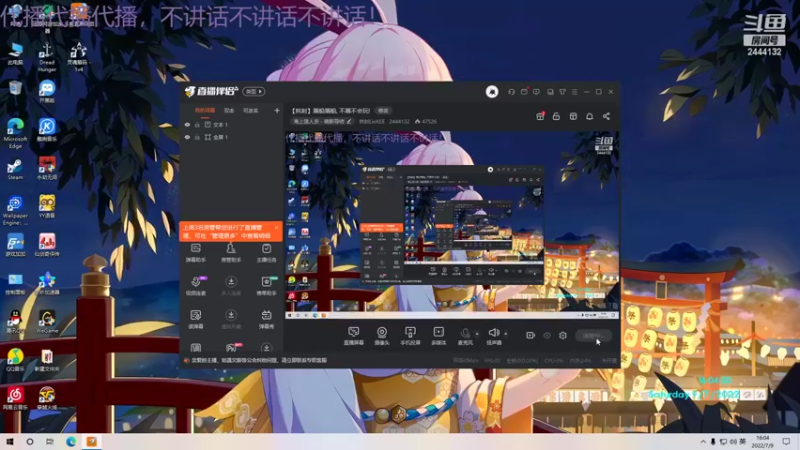Add a 直播屏幕 screen capture source
Viewport: 800px width, 450px height.
coord(353,336)
